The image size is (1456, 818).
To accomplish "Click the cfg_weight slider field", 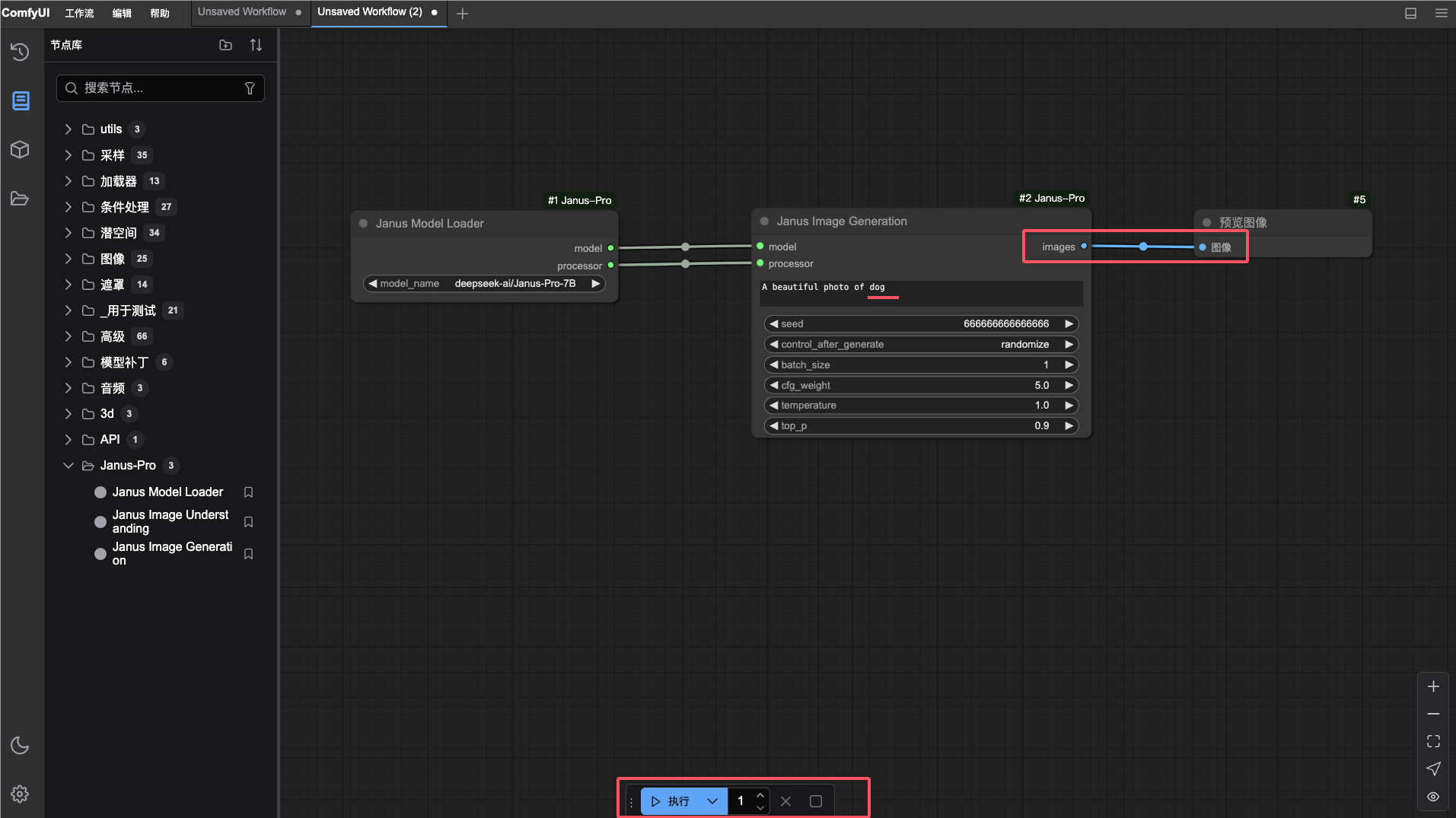I will [921, 386].
